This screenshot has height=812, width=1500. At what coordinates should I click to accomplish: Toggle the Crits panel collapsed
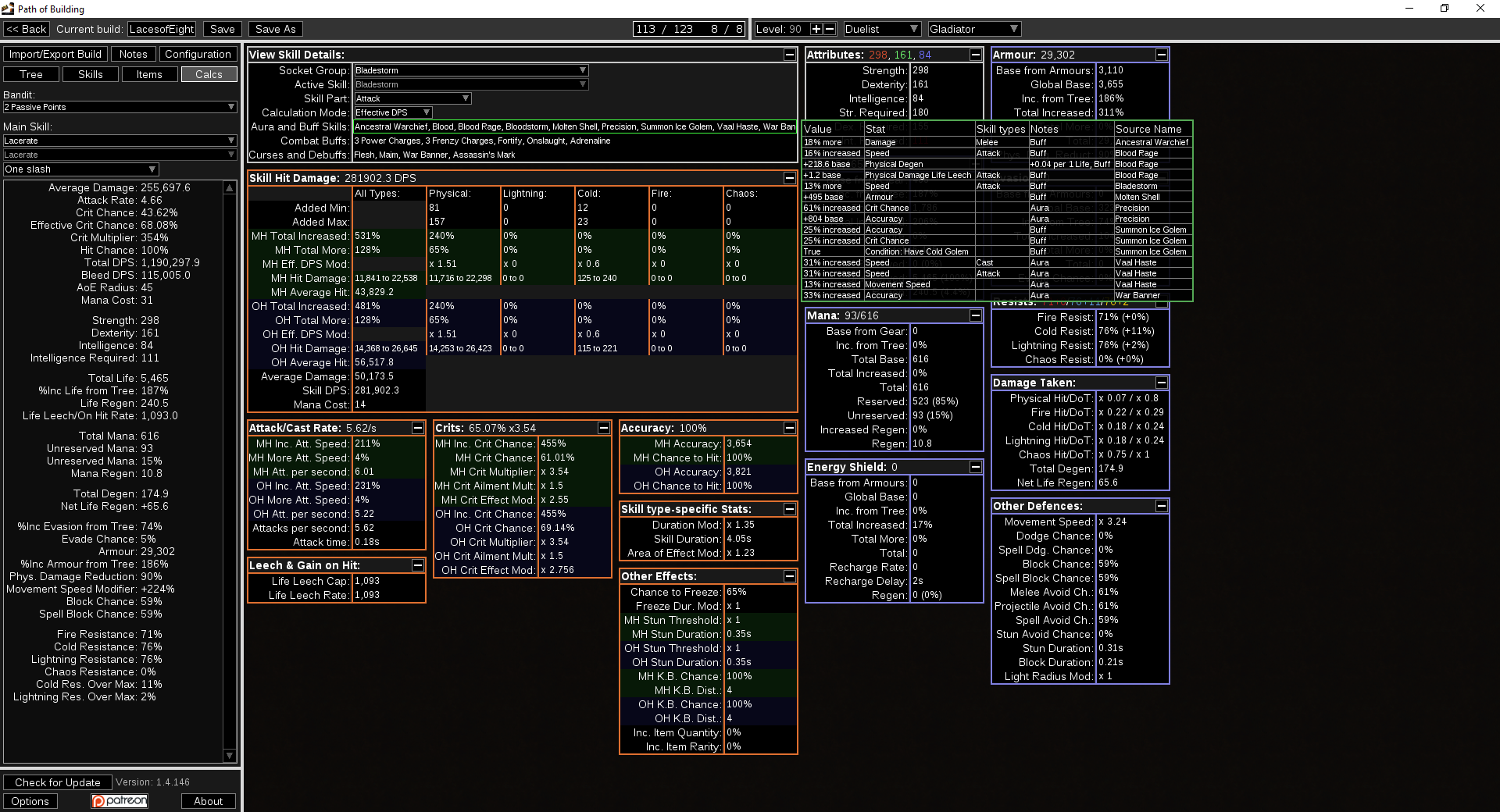pyautogui.click(x=604, y=428)
